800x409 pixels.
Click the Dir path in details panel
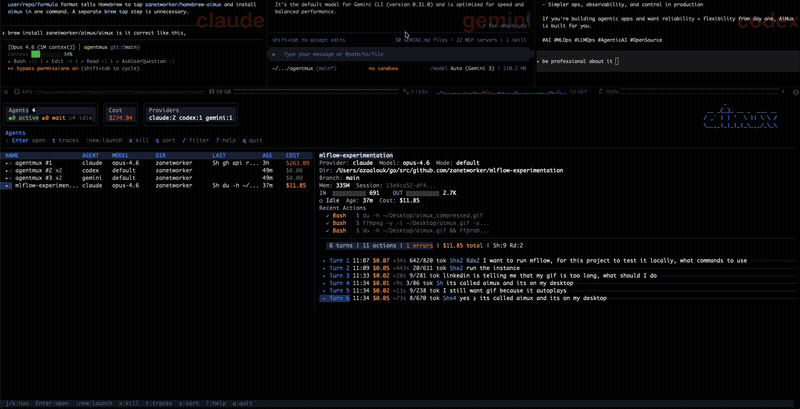pyautogui.click(x=448, y=170)
